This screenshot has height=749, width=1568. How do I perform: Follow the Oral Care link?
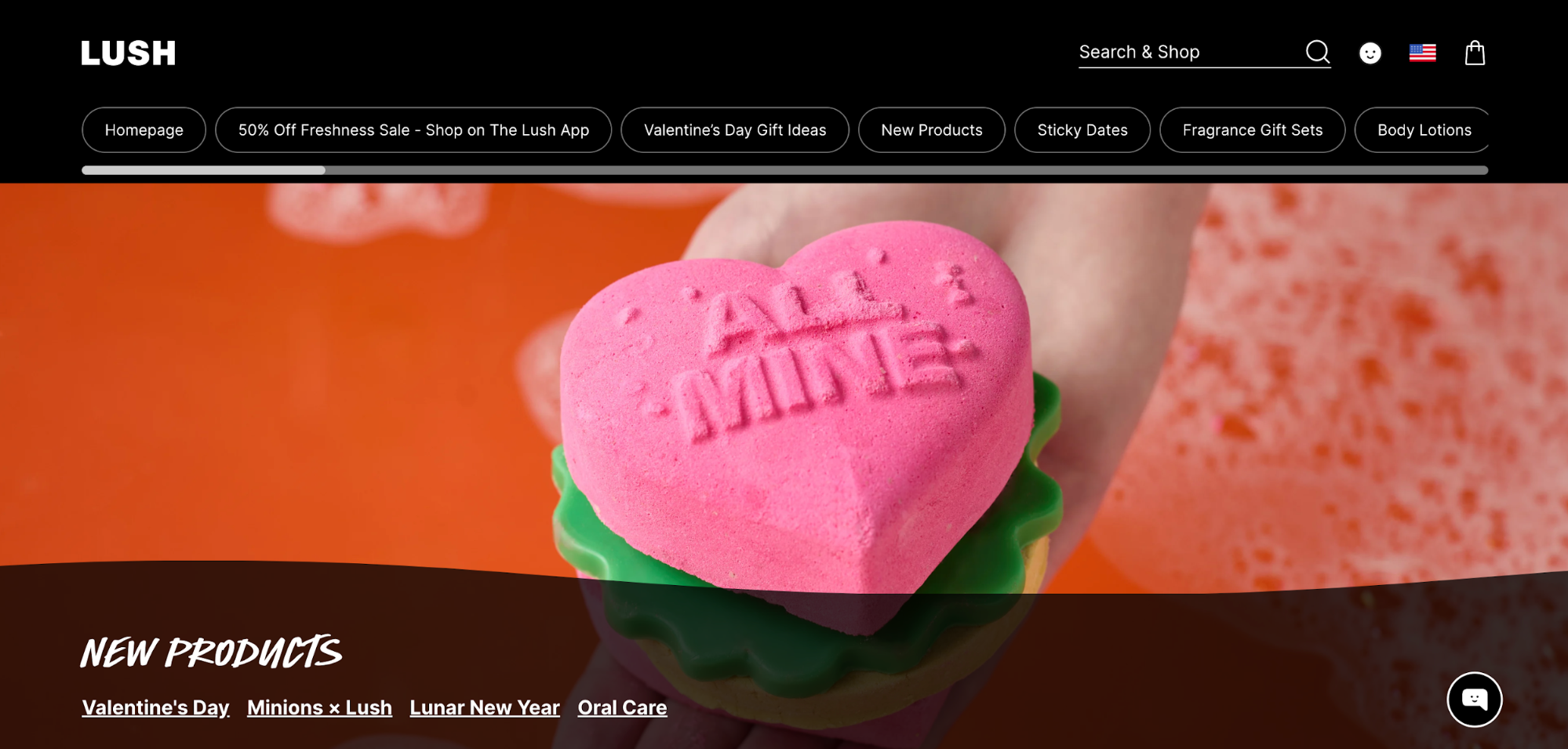[623, 707]
